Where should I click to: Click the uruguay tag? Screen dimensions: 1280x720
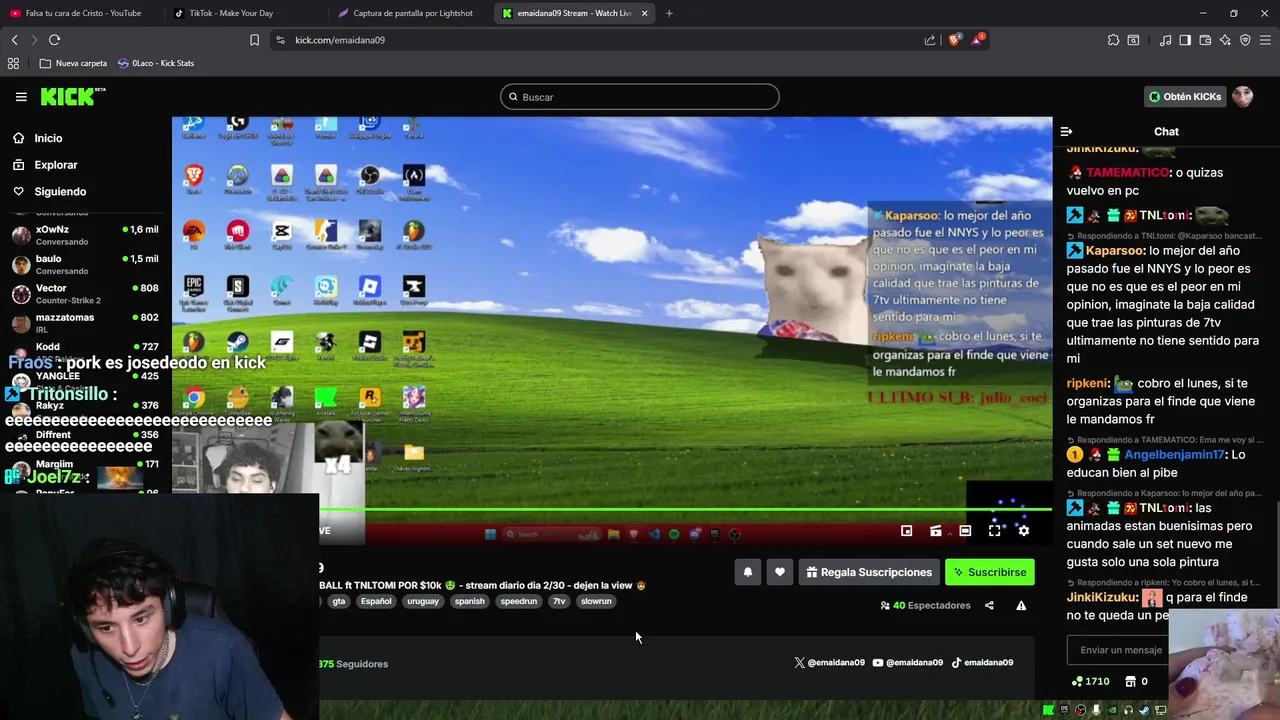(422, 601)
